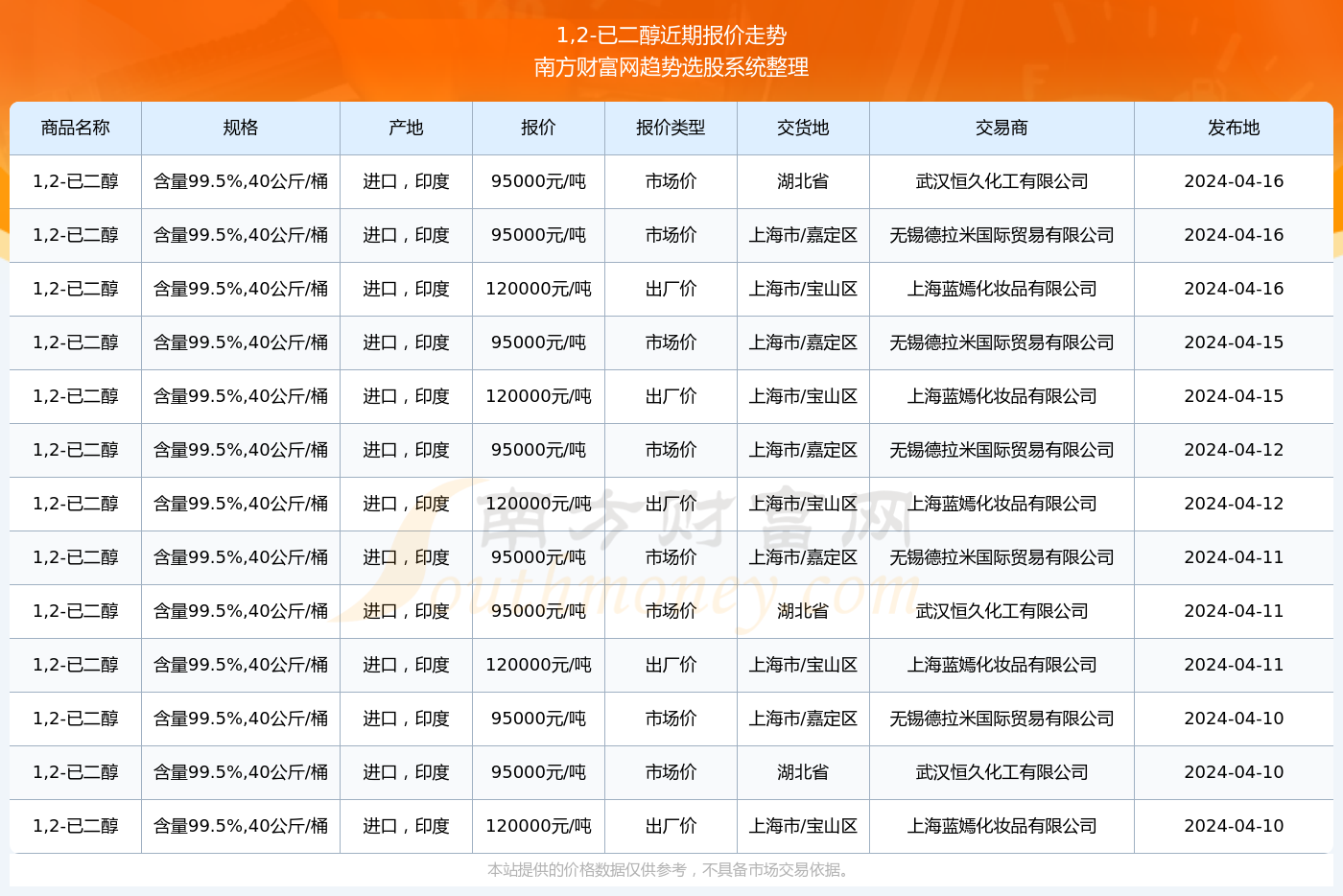The width and height of the screenshot is (1343, 896).
Task: Click 出厂价 in the 2024-04-11 上海蓝嫣 row
Action: pyautogui.click(x=671, y=665)
